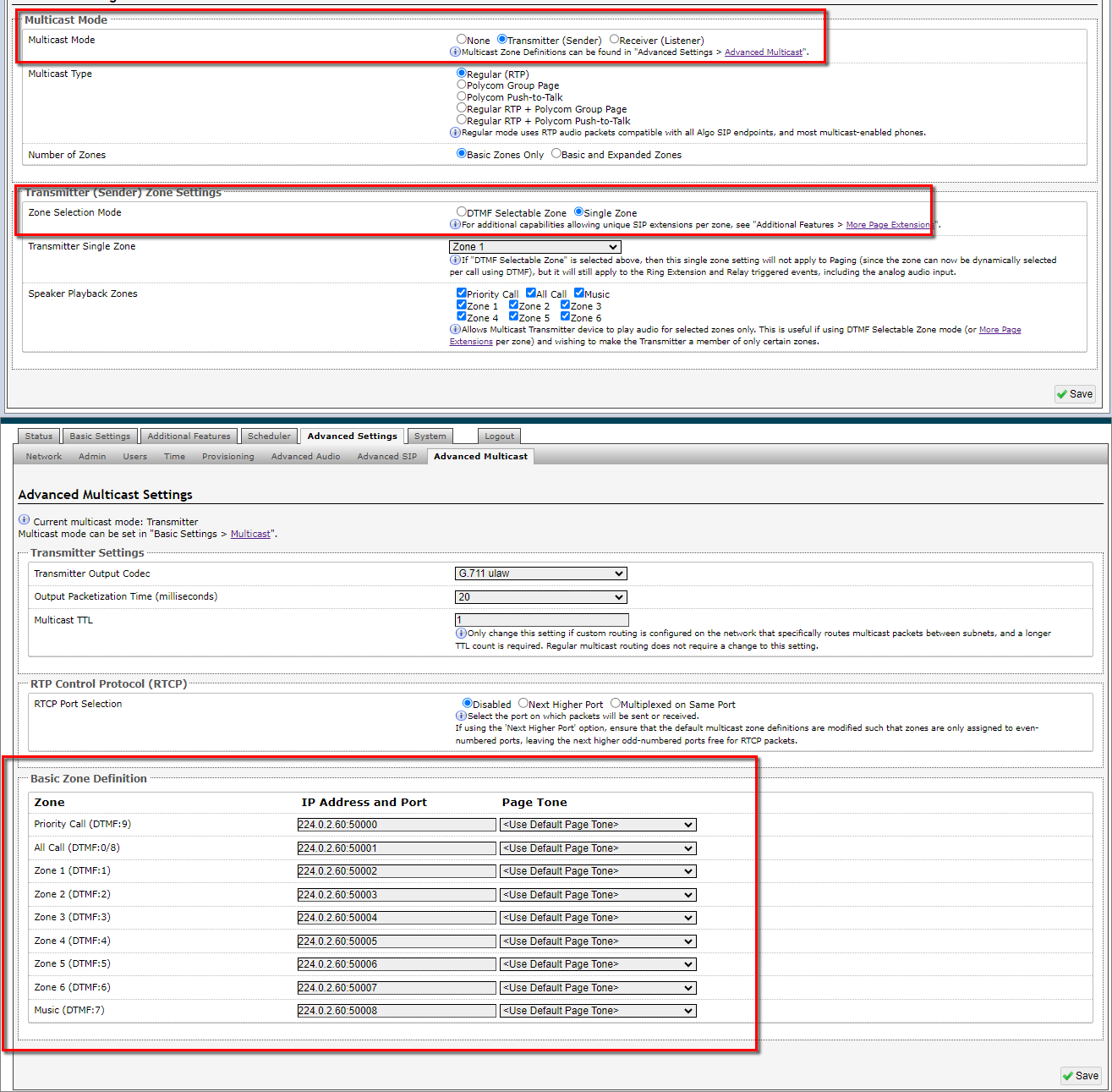Click the Zone 1 IP address field
This screenshot has width=1112, height=1092.
(x=396, y=871)
